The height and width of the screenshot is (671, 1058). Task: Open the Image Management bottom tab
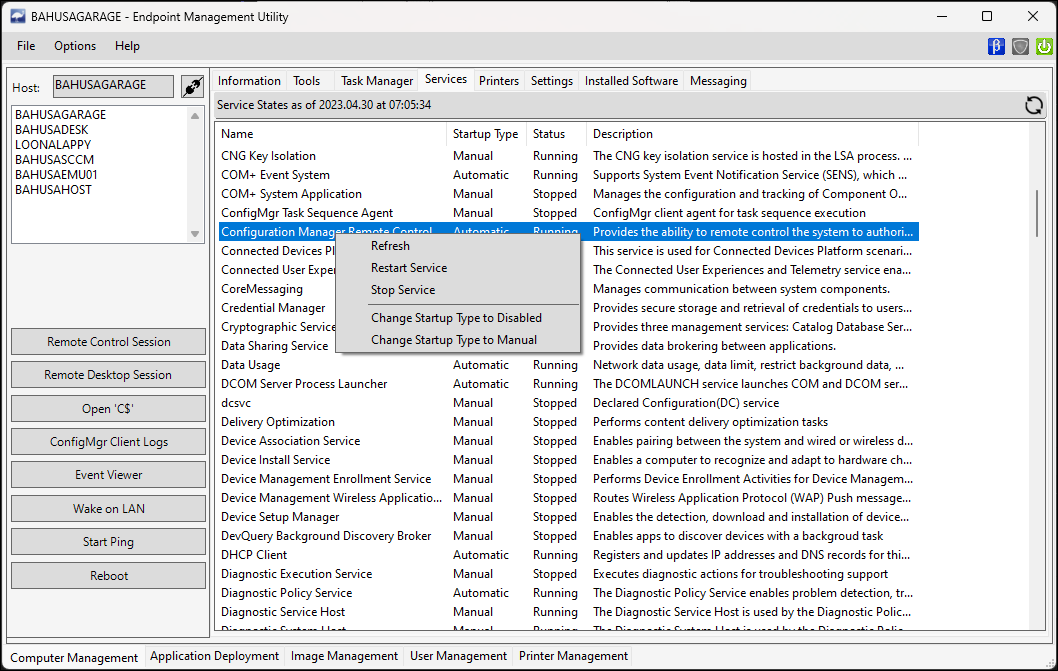344,656
